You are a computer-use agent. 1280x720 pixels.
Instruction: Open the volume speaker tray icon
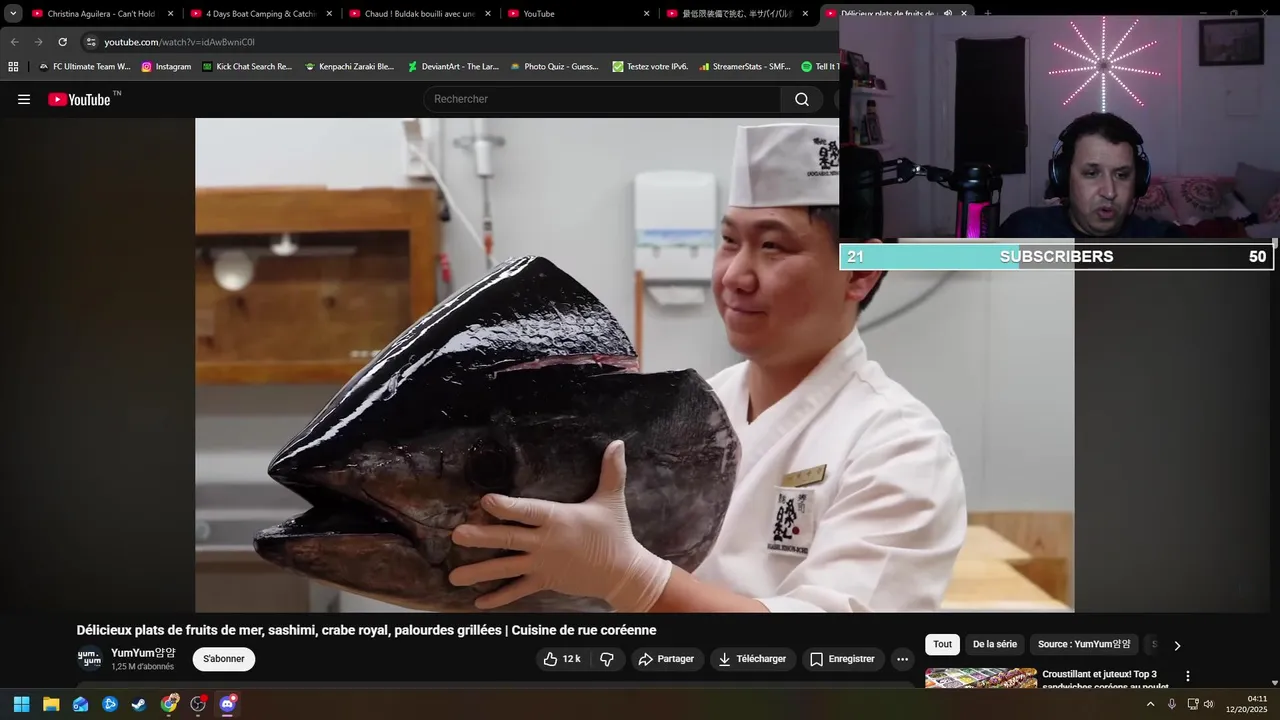[x=1208, y=704]
